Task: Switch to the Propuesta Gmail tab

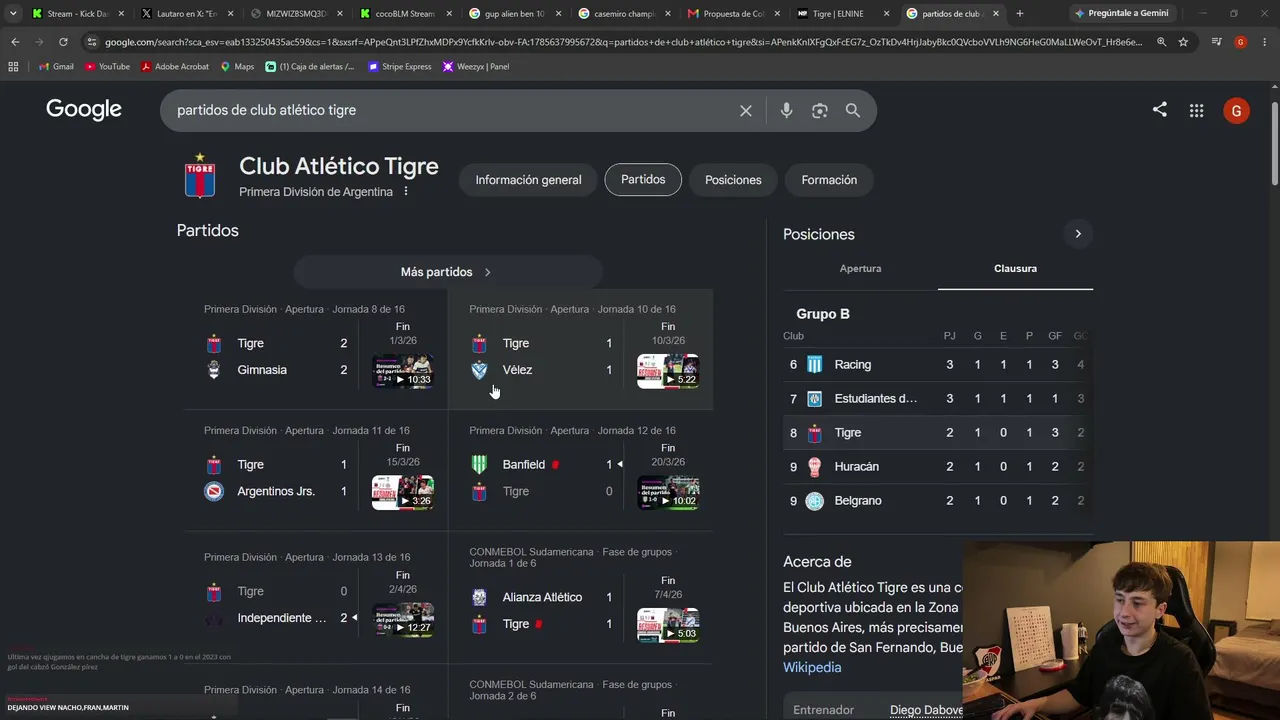Action: pos(733,14)
